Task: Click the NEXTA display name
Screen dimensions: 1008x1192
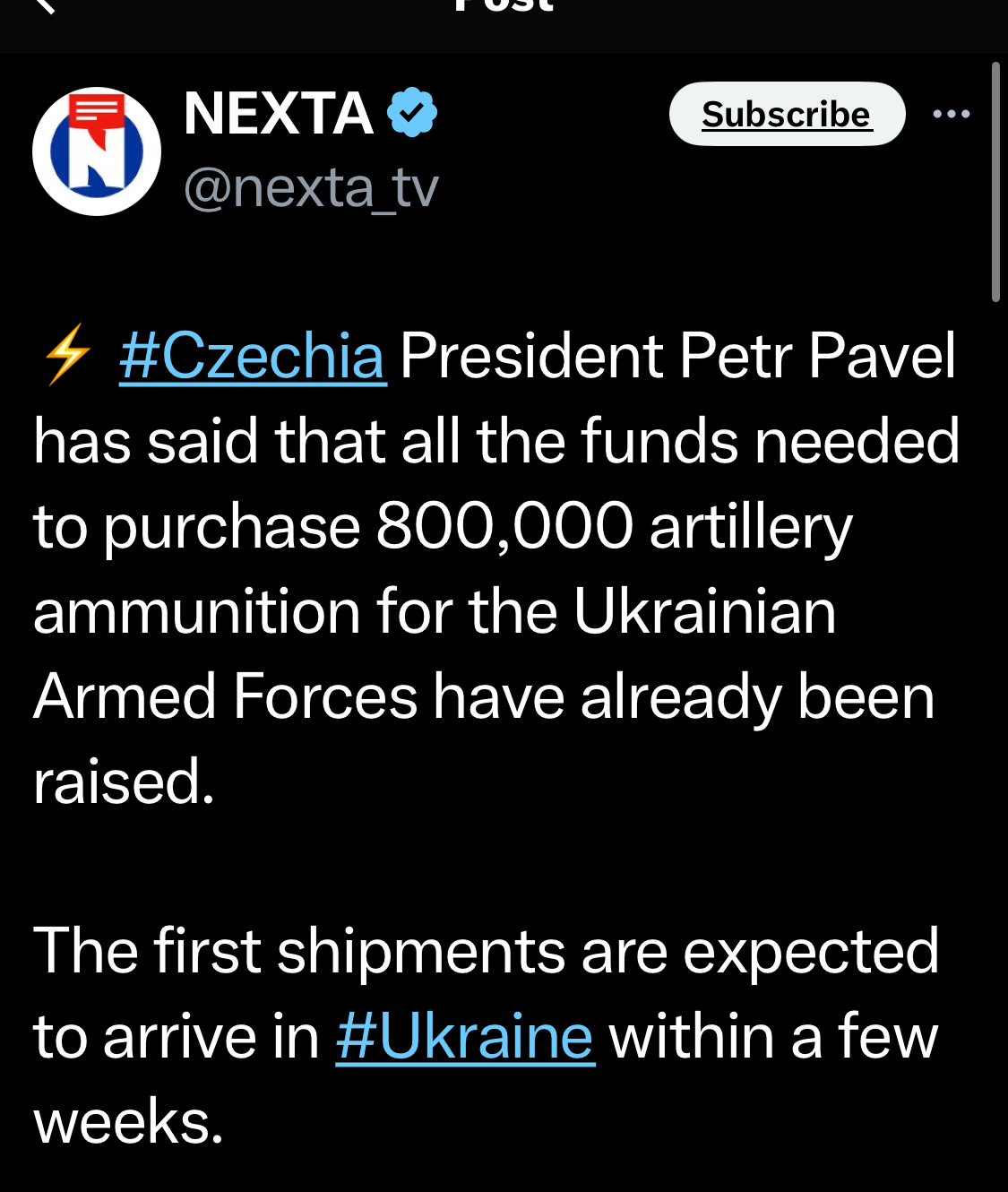Action: point(278,114)
